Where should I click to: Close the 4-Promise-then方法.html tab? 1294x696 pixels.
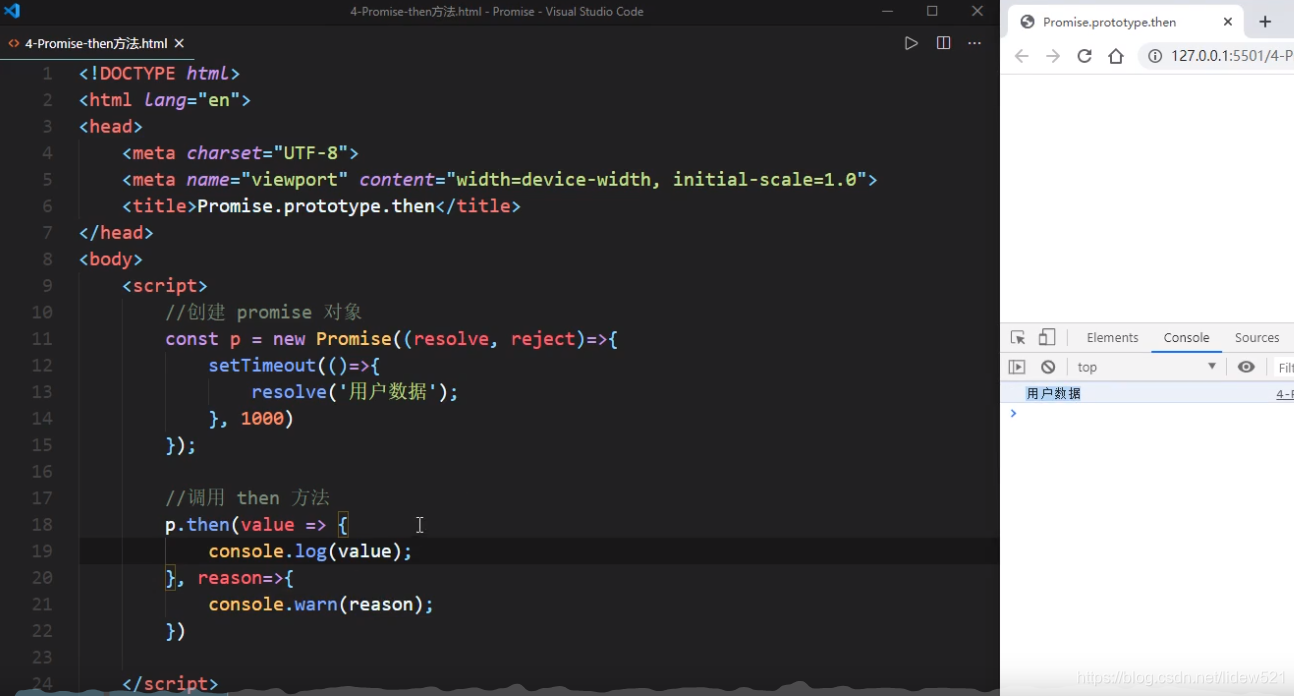click(179, 43)
